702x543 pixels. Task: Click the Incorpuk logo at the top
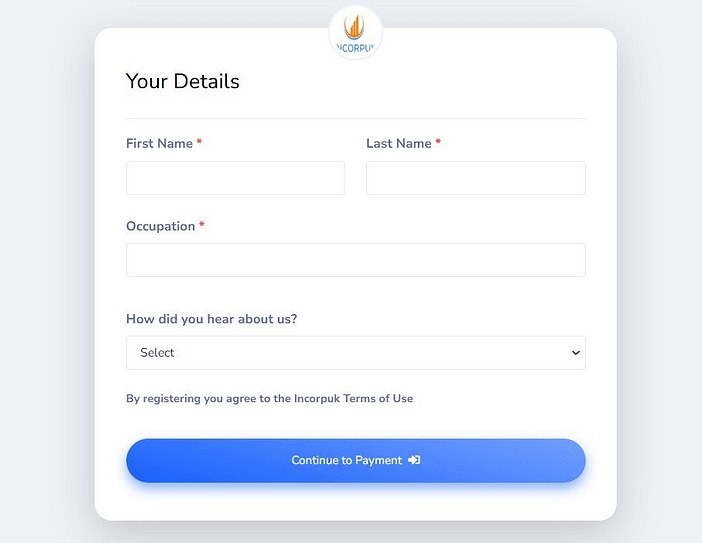[x=355, y=32]
